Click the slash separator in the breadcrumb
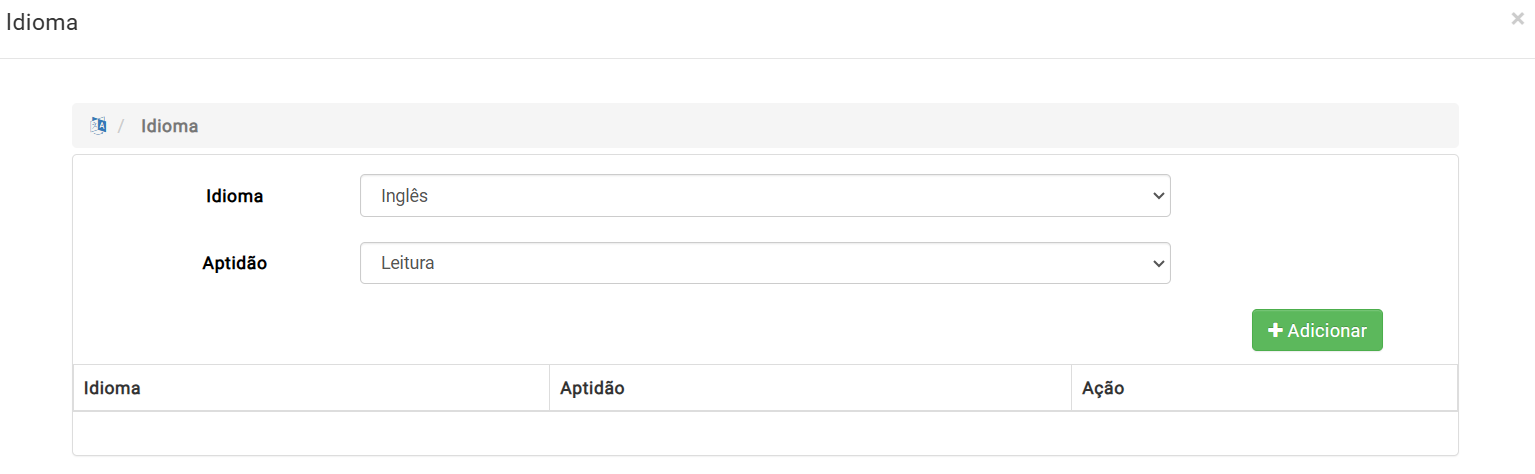Screen dimensions: 1535x474 pos(121,126)
